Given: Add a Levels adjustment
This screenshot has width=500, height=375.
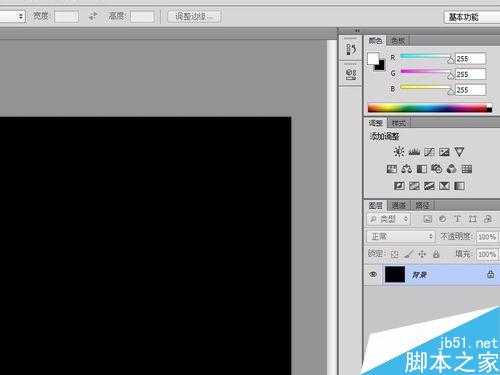Looking at the screenshot, I should click(414, 152).
